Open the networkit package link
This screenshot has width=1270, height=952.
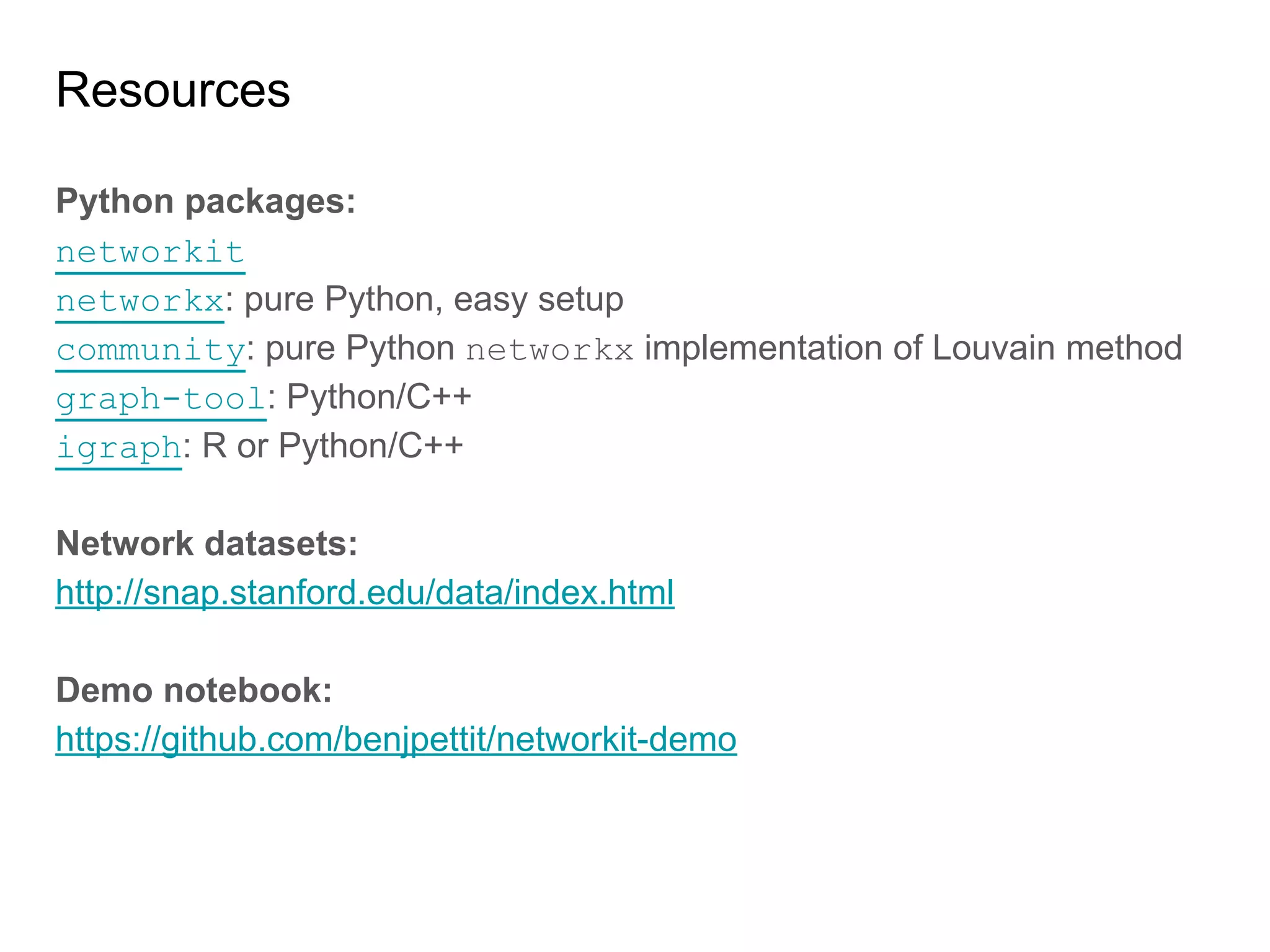(150, 253)
